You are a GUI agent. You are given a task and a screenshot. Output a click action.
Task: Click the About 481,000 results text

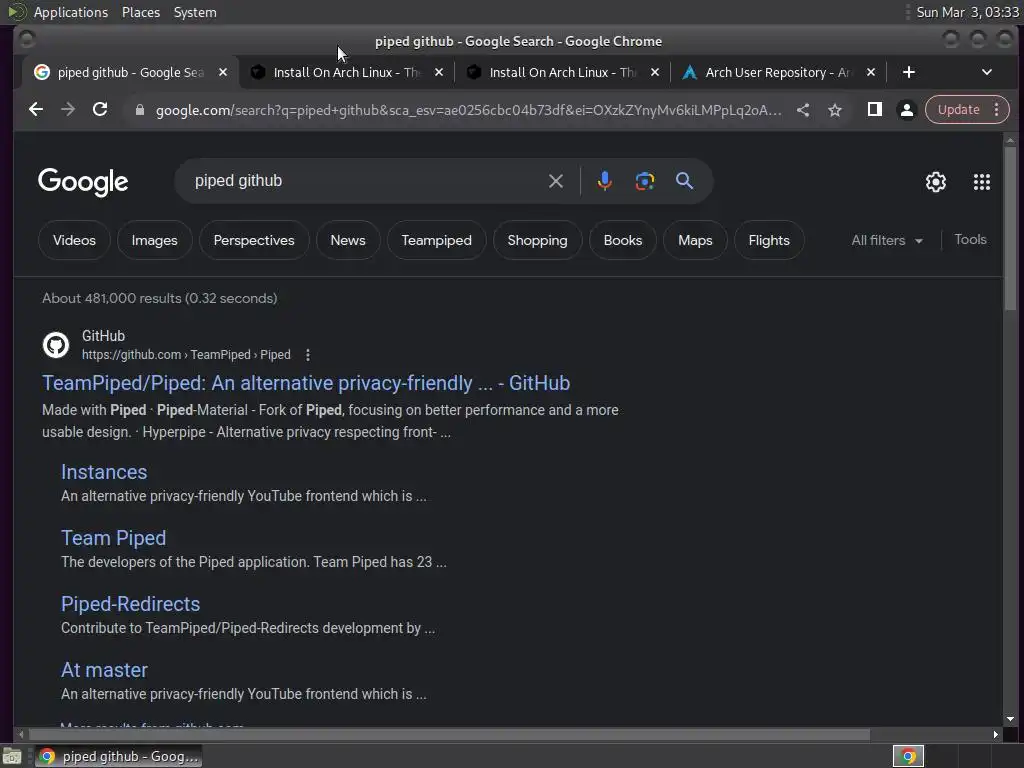click(160, 298)
